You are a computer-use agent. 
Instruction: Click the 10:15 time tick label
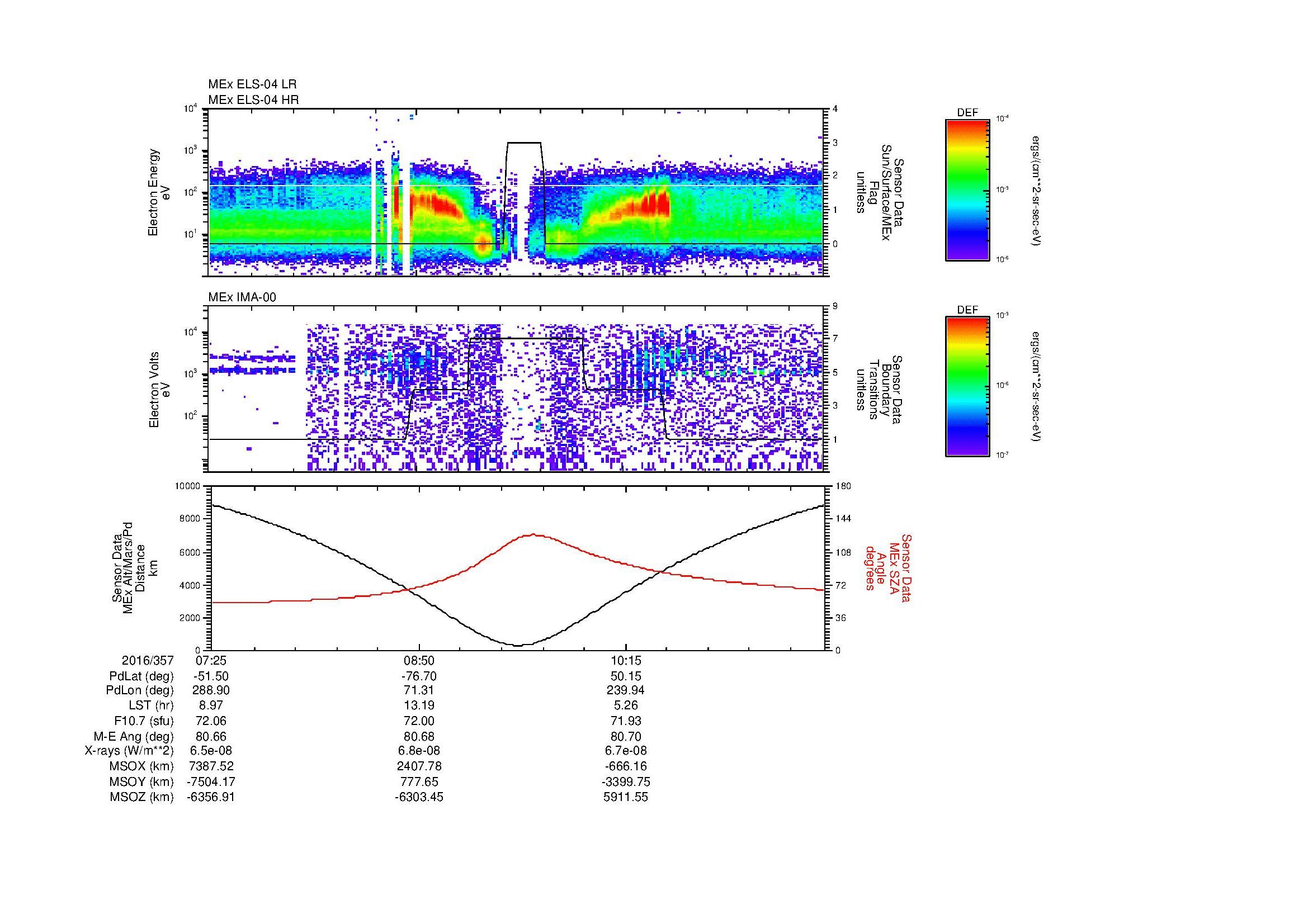(x=626, y=661)
